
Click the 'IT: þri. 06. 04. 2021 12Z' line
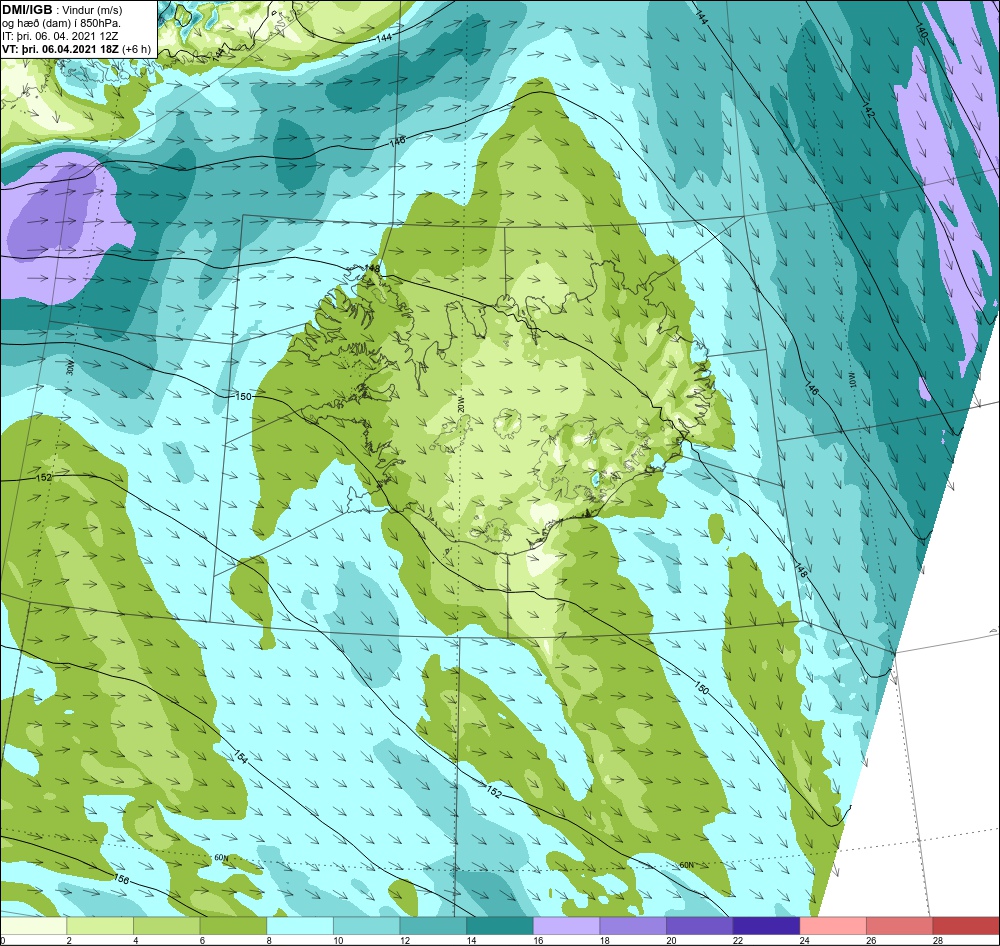[x=60, y=36]
